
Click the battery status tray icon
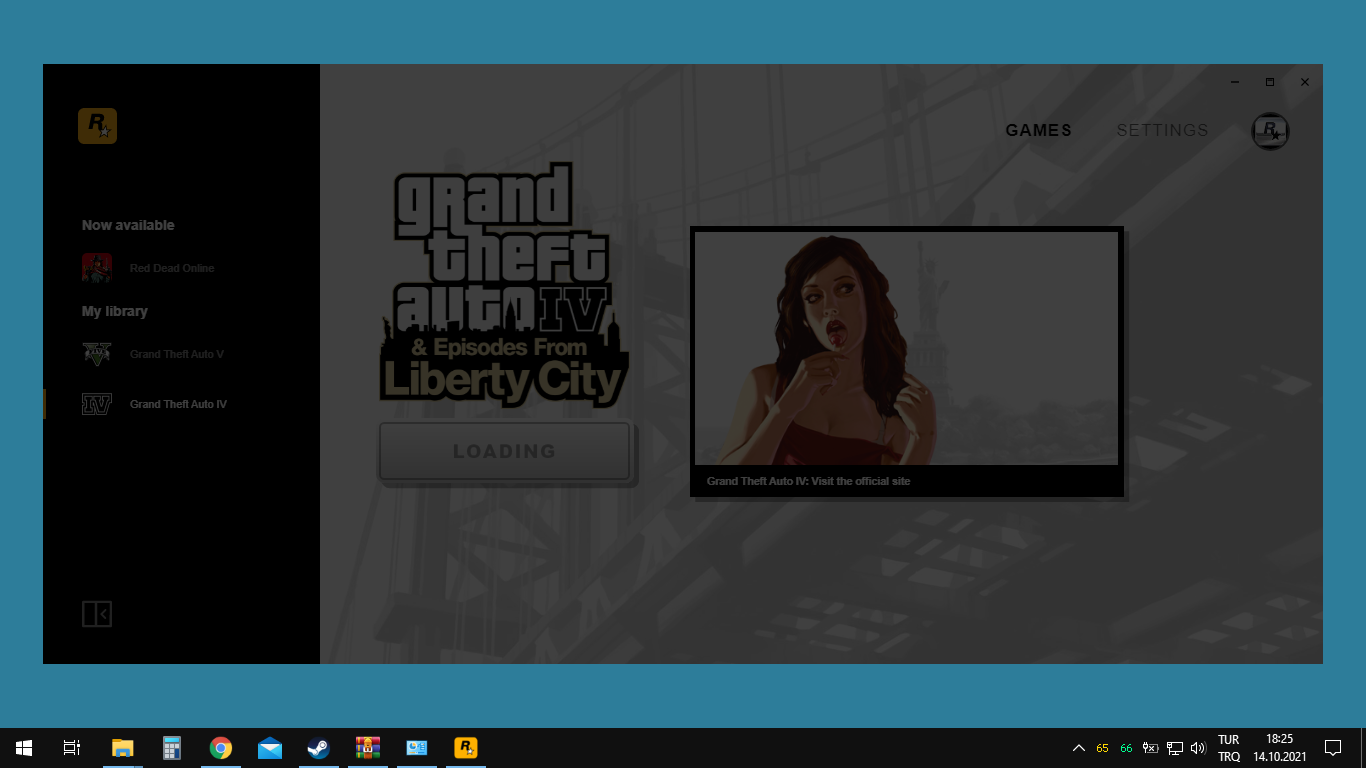[1151, 748]
